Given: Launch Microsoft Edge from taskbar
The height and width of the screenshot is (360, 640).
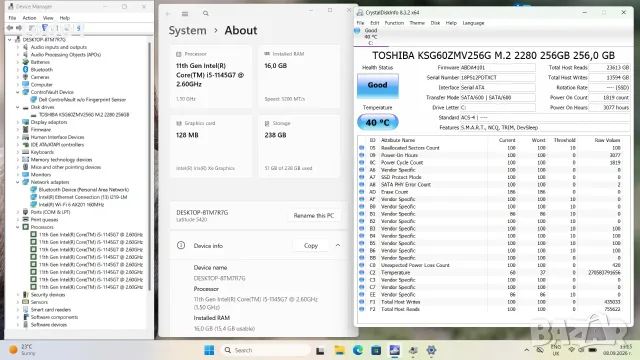Looking at the screenshot, I should tap(358, 350).
